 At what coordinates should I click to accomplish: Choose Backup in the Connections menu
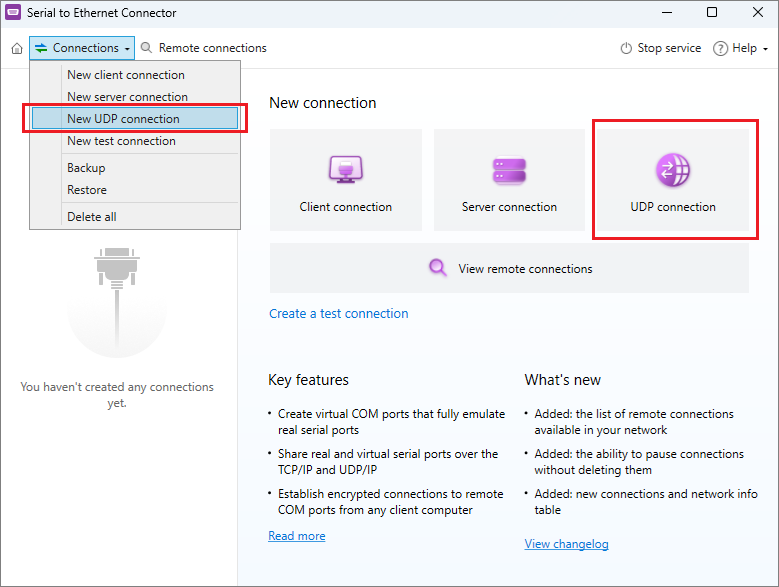click(135, 168)
